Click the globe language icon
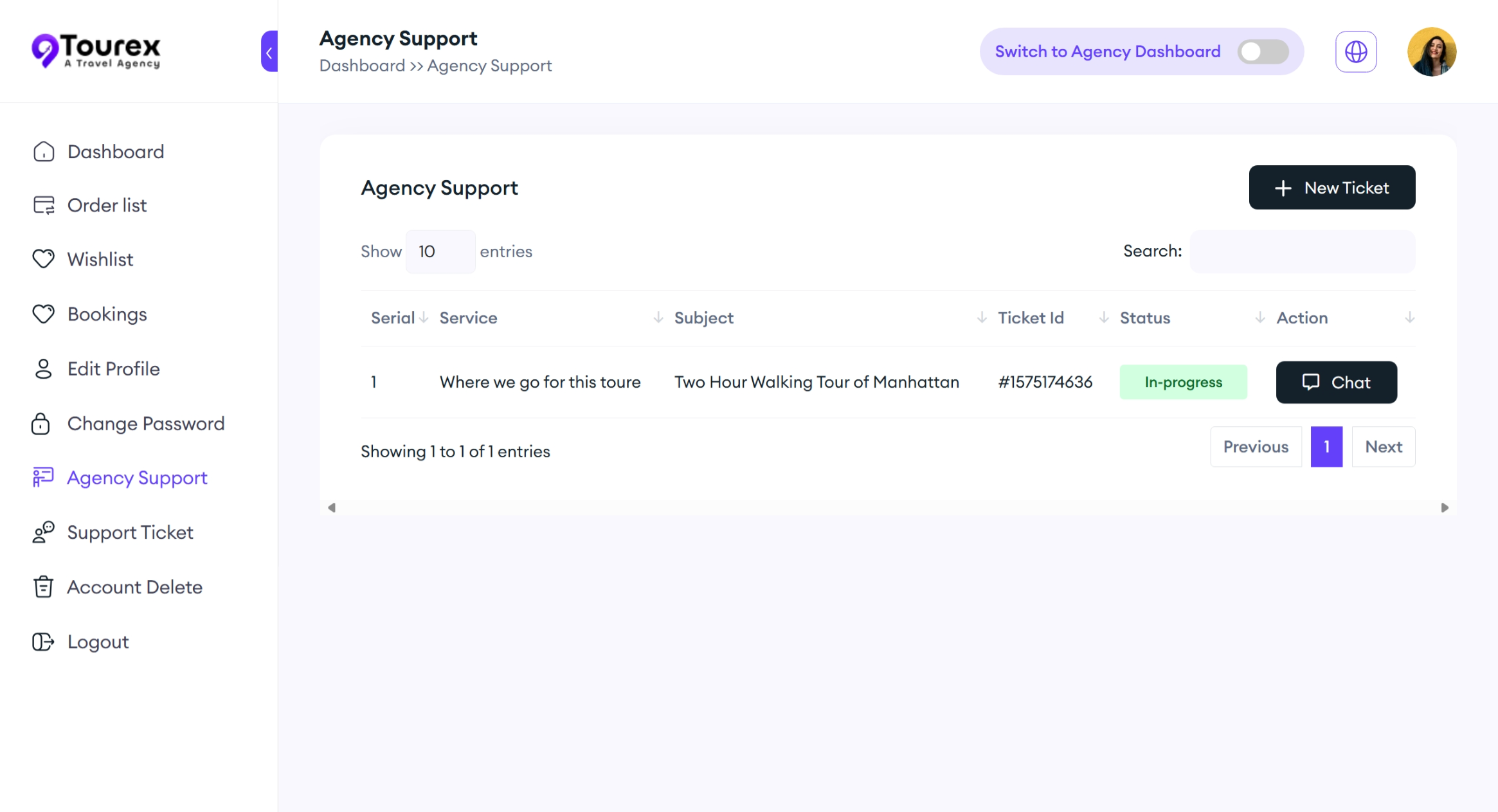 (1355, 51)
